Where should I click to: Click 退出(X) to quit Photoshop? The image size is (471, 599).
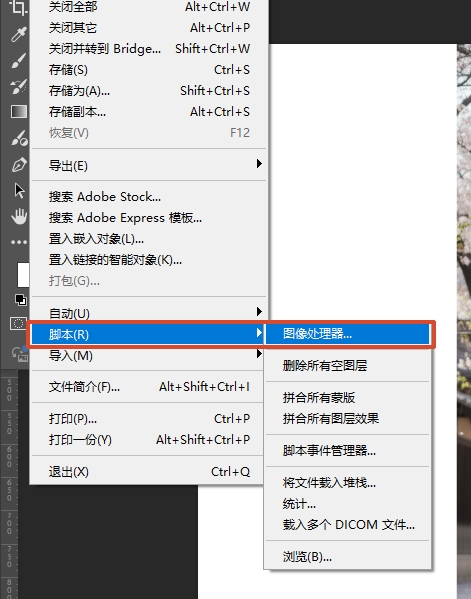coord(147,472)
